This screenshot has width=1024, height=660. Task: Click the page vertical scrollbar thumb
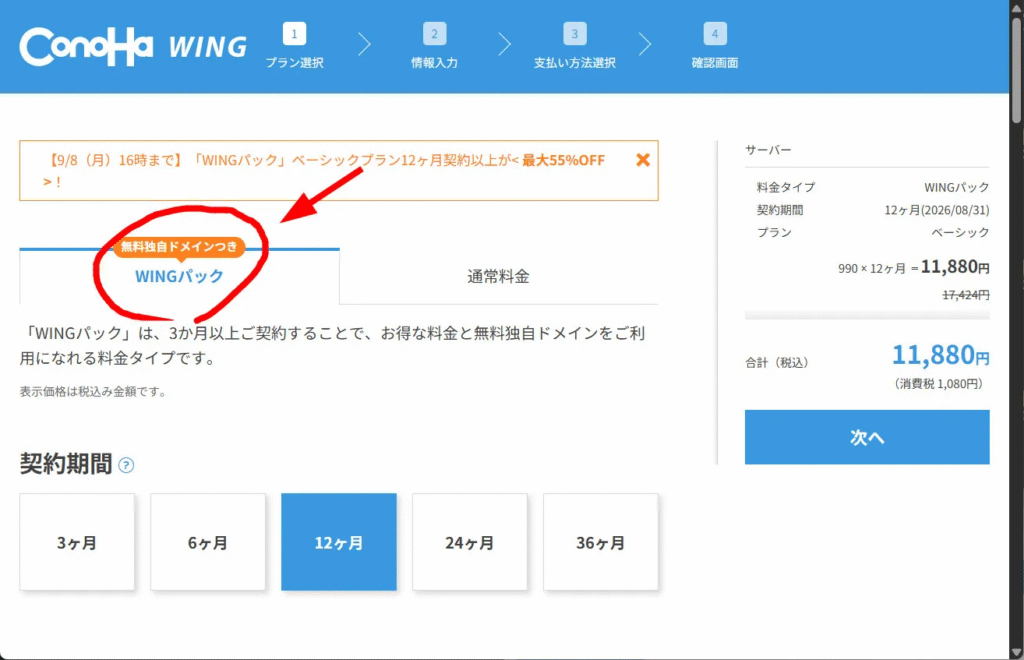[x=1016, y=69]
